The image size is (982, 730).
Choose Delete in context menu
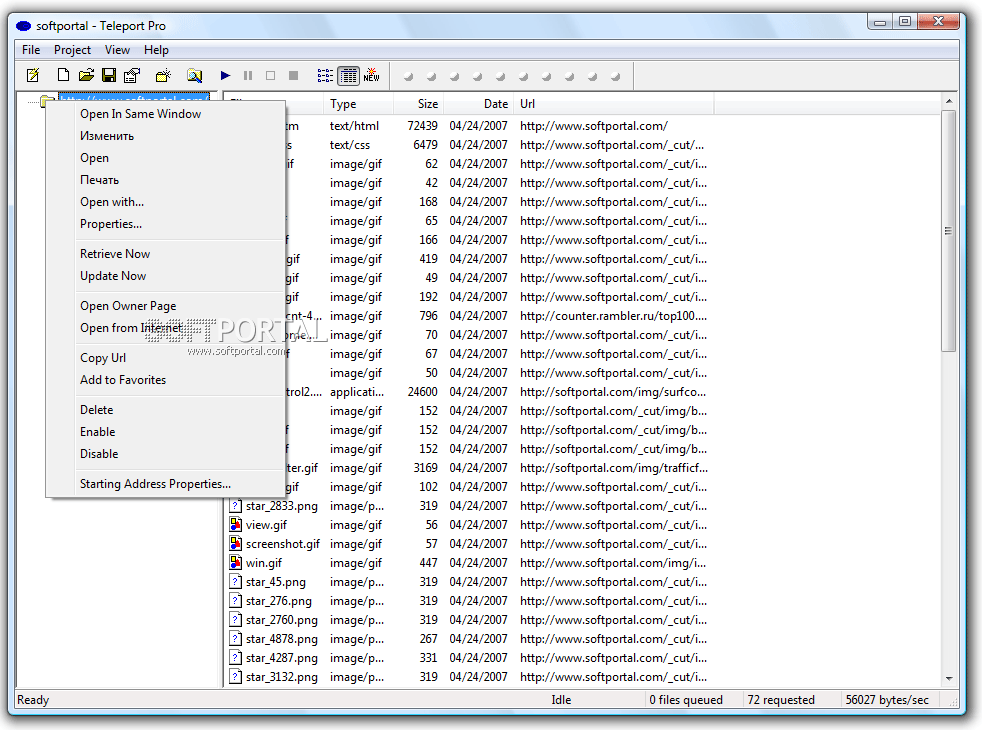166,409
